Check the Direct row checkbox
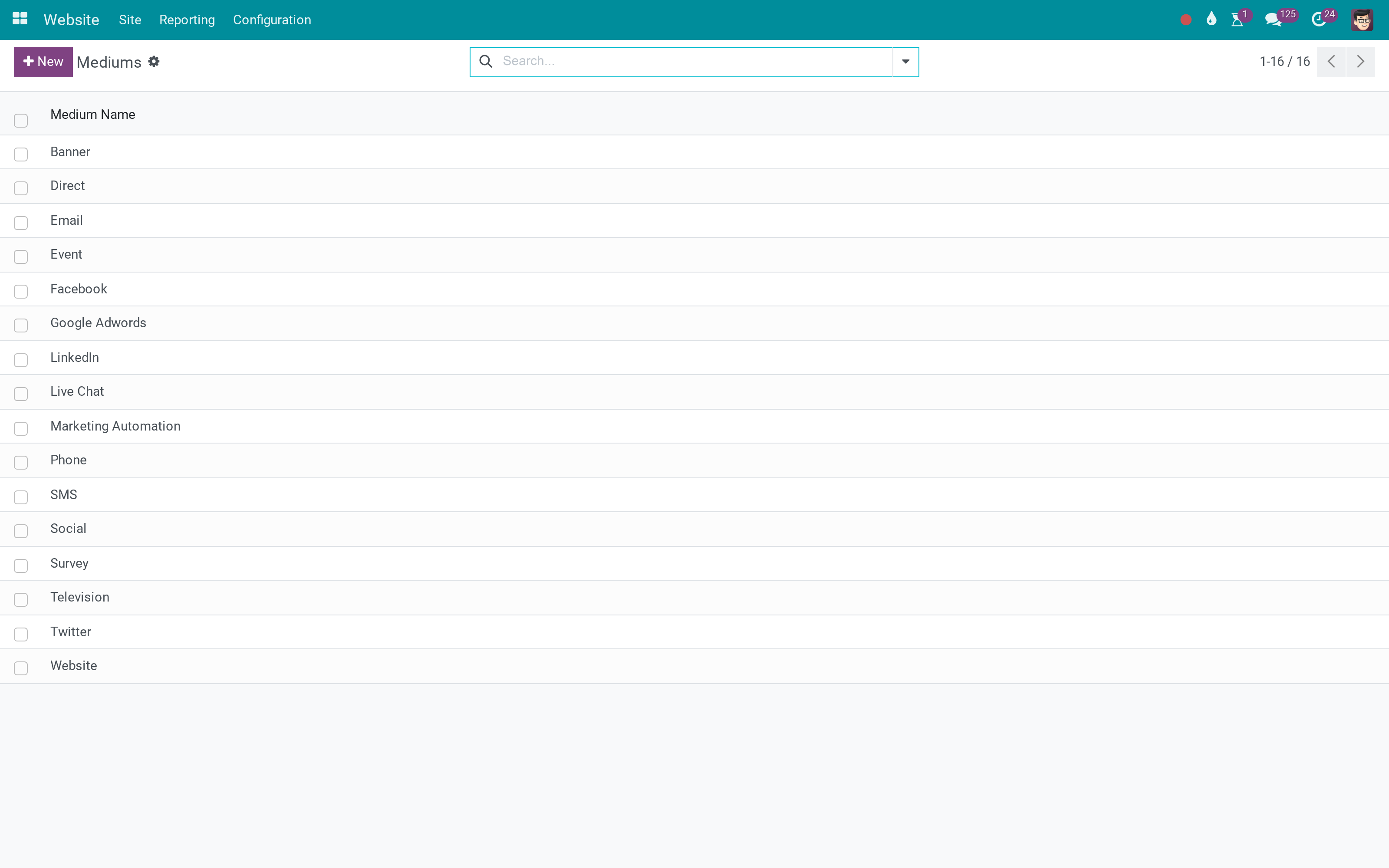The height and width of the screenshot is (868, 1389). point(21,188)
